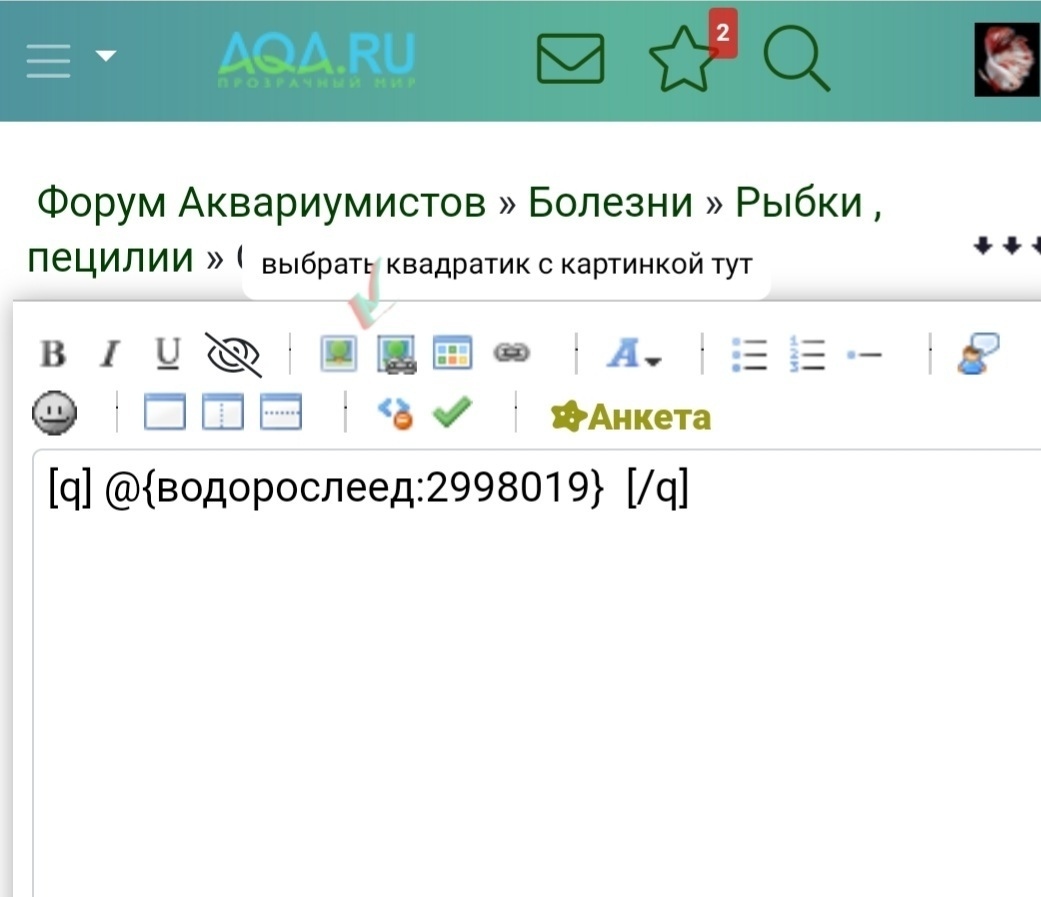Go to Болезни breadcrumb
The height and width of the screenshot is (897, 1041).
(610, 203)
